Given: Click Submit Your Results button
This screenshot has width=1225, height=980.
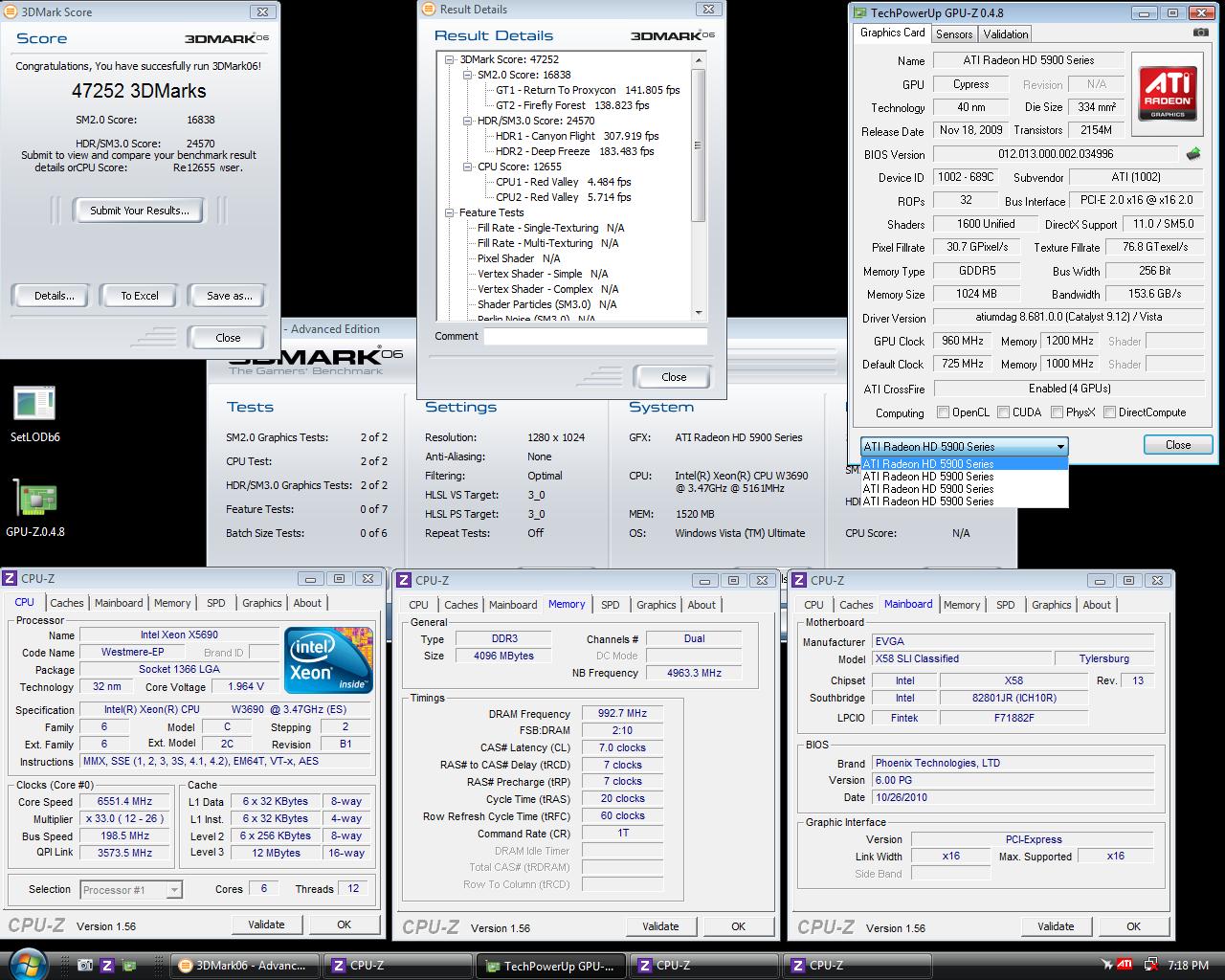Looking at the screenshot, I should pyautogui.click(x=140, y=211).
